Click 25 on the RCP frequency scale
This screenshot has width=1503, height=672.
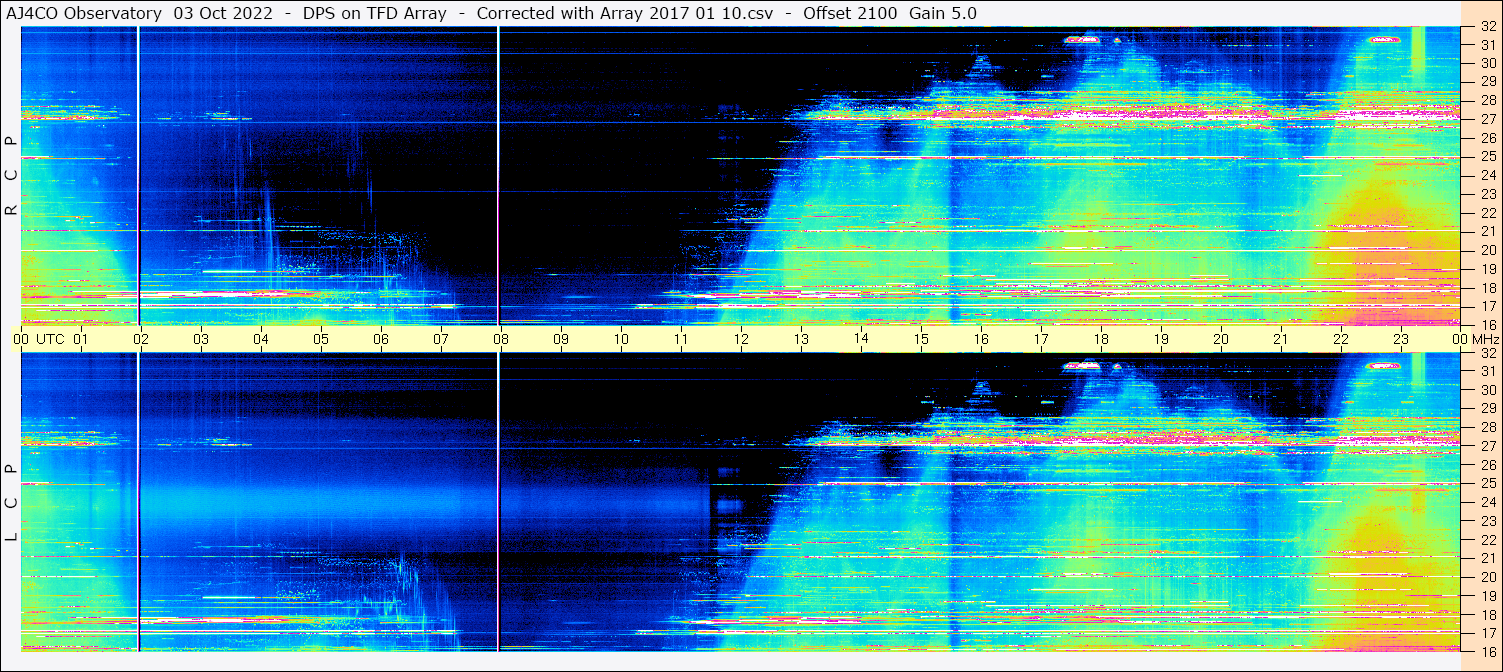pos(1487,157)
